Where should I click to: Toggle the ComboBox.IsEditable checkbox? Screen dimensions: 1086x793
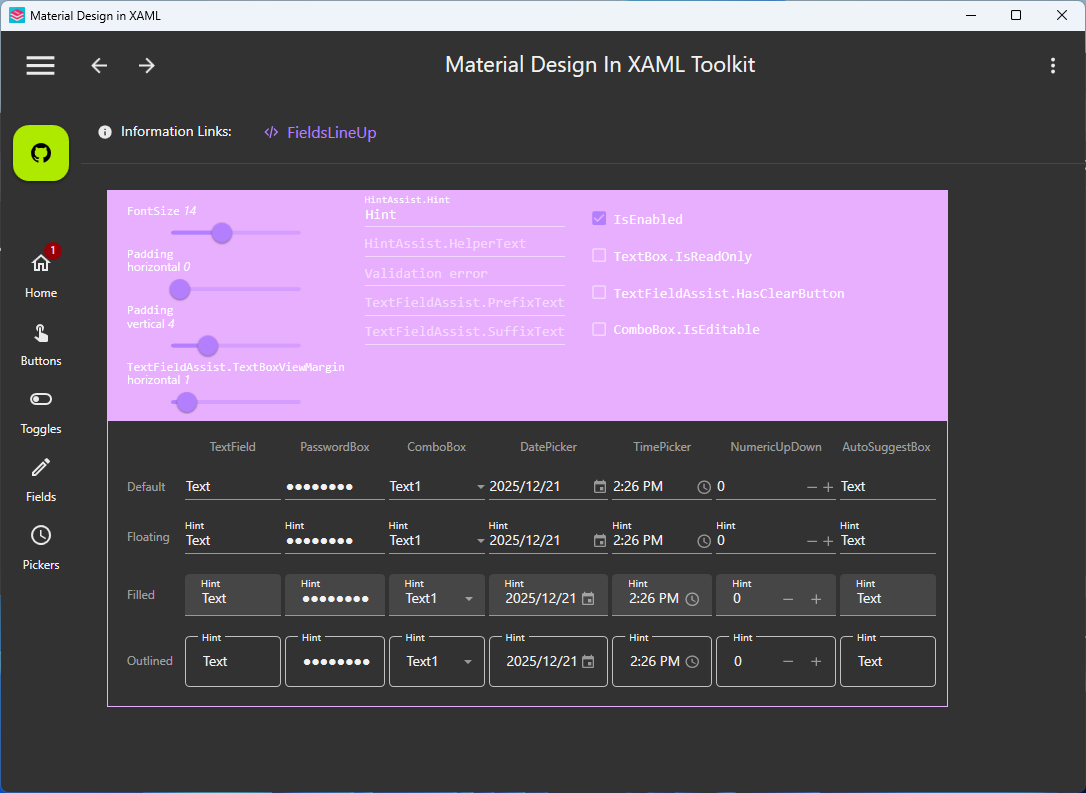point(599,329)
